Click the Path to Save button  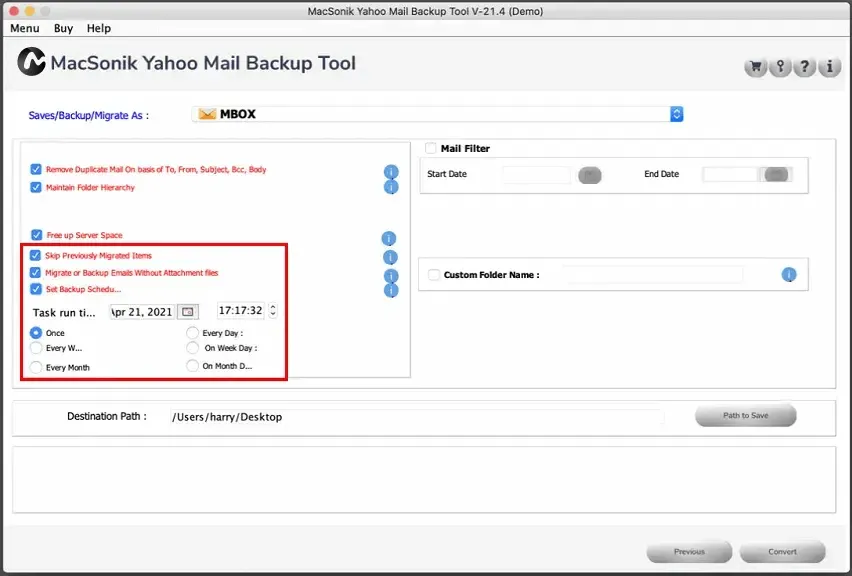[x=746, y=416]
